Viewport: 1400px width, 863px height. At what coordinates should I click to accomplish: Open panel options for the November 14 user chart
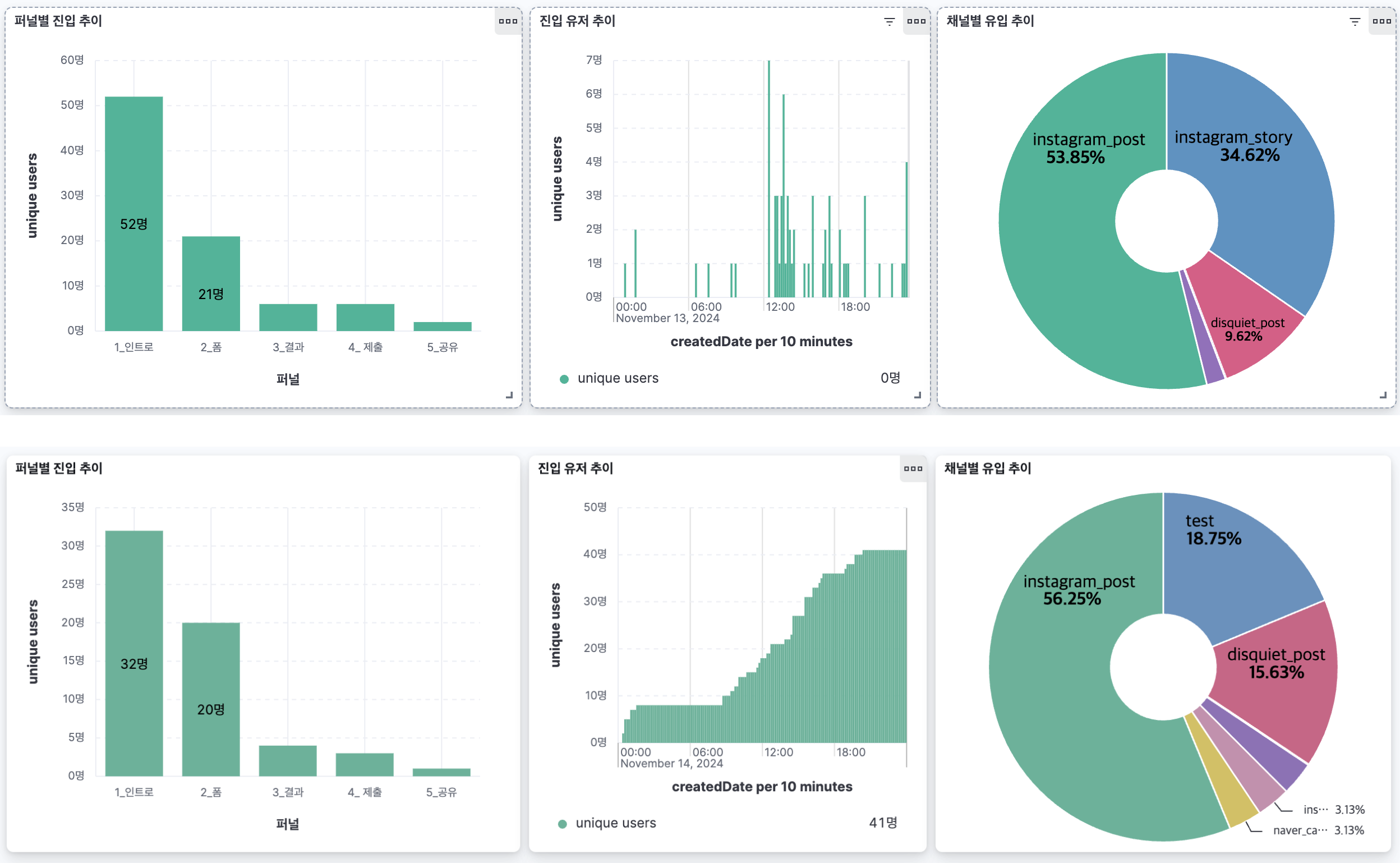[x=913, y=469]
